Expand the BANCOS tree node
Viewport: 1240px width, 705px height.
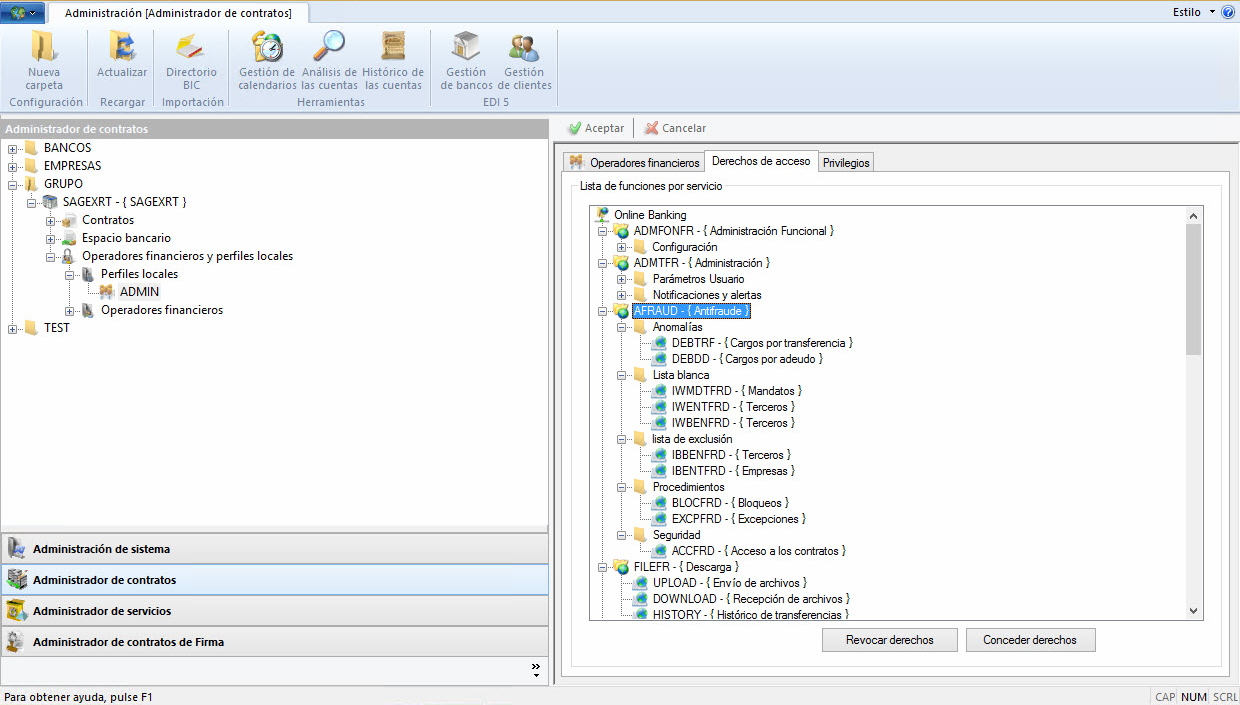click(13, 149)
